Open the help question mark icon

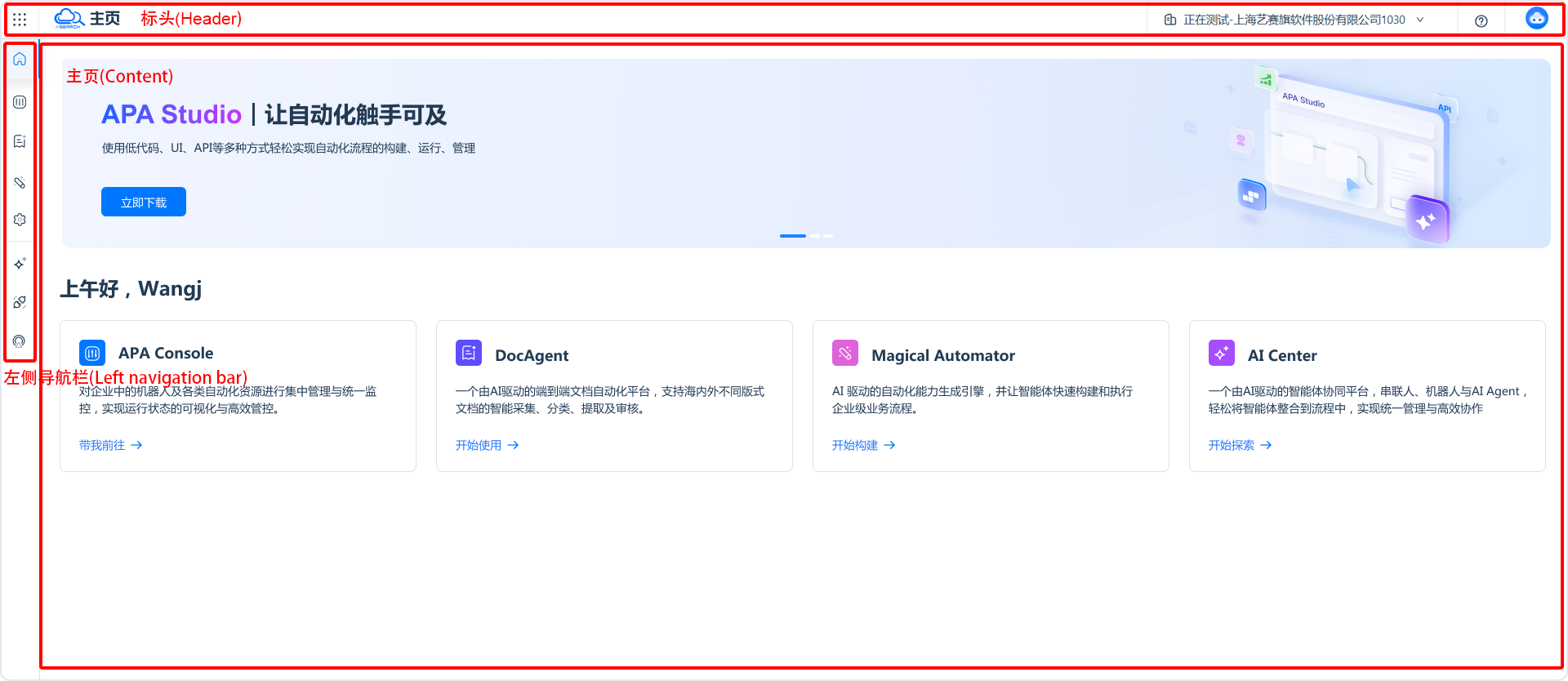1481,20
